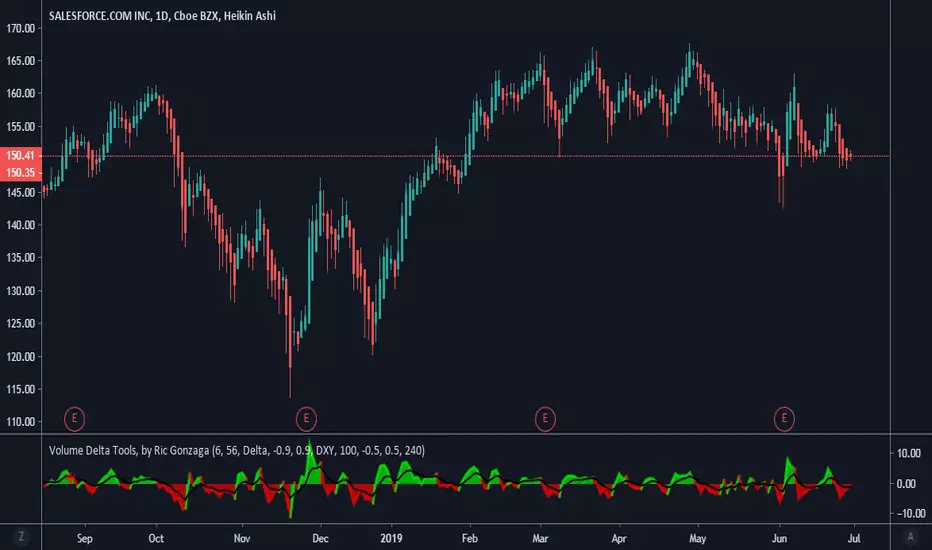932x550 pixels.
Task: Click the Feb label on time axis
Action: 470,538
